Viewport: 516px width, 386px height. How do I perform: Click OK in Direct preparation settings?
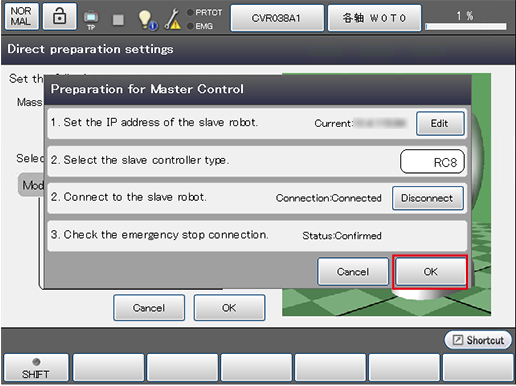(x=229, y=308)
